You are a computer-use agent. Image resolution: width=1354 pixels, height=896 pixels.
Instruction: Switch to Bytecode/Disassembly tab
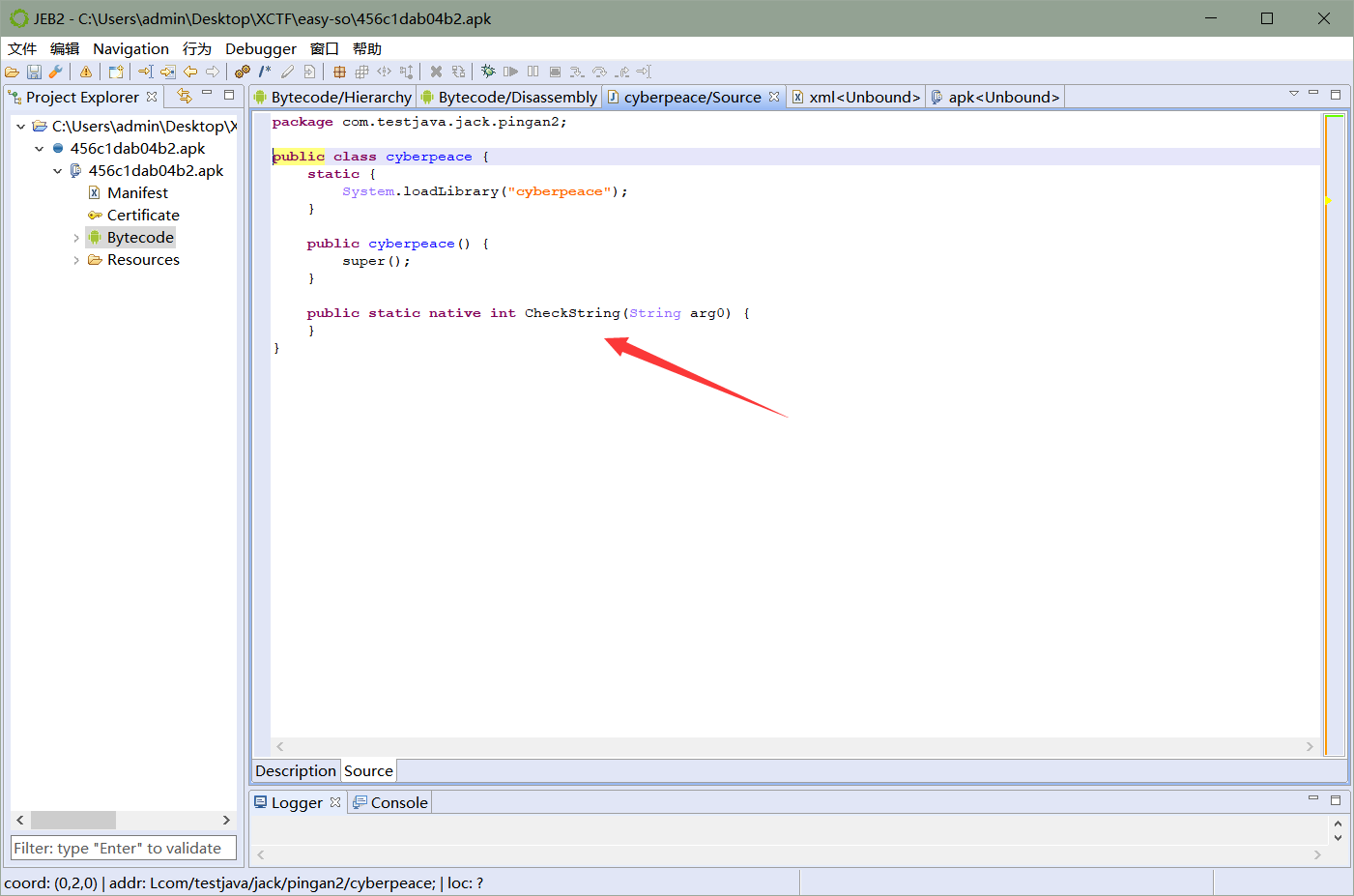(x=509, y=97)
